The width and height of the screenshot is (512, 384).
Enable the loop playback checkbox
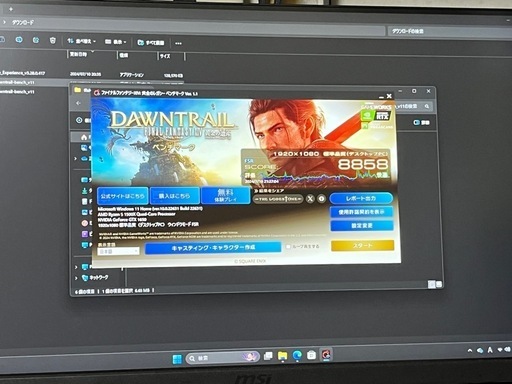pos(288,247)
